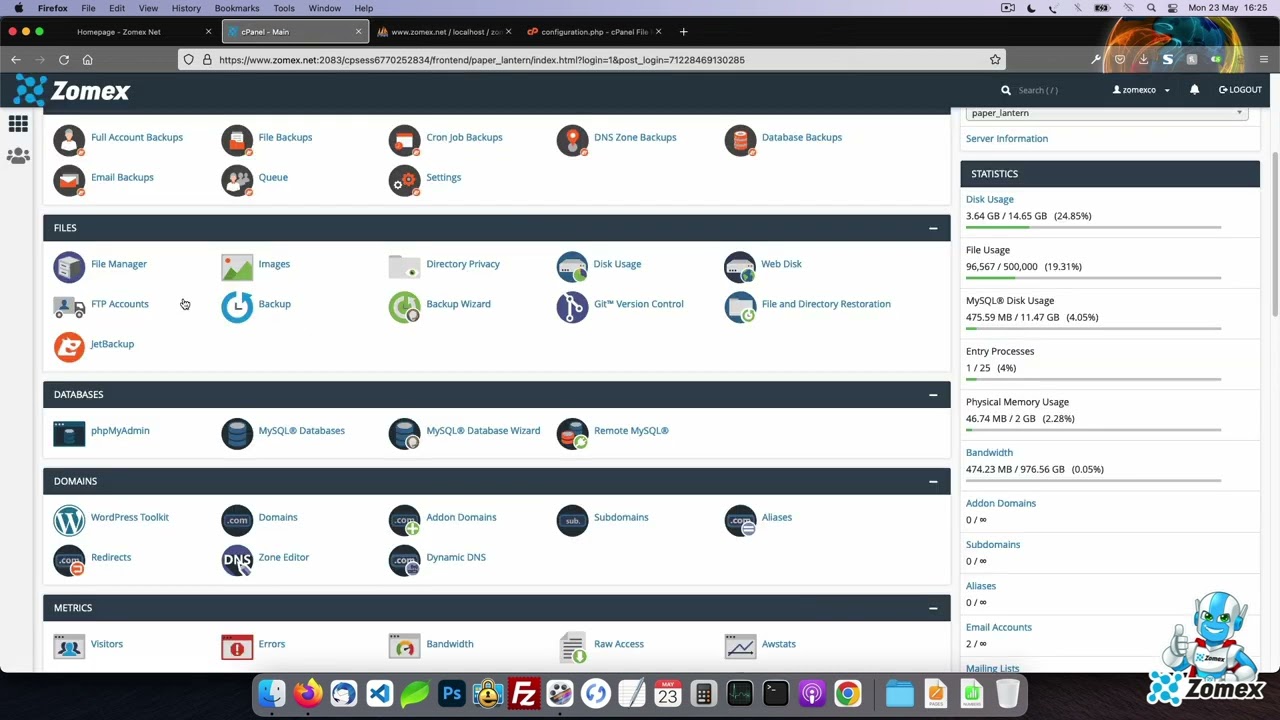Click the Dynamic DNS icon
This screenshot has width=1280, height=720.
point(404,561)
